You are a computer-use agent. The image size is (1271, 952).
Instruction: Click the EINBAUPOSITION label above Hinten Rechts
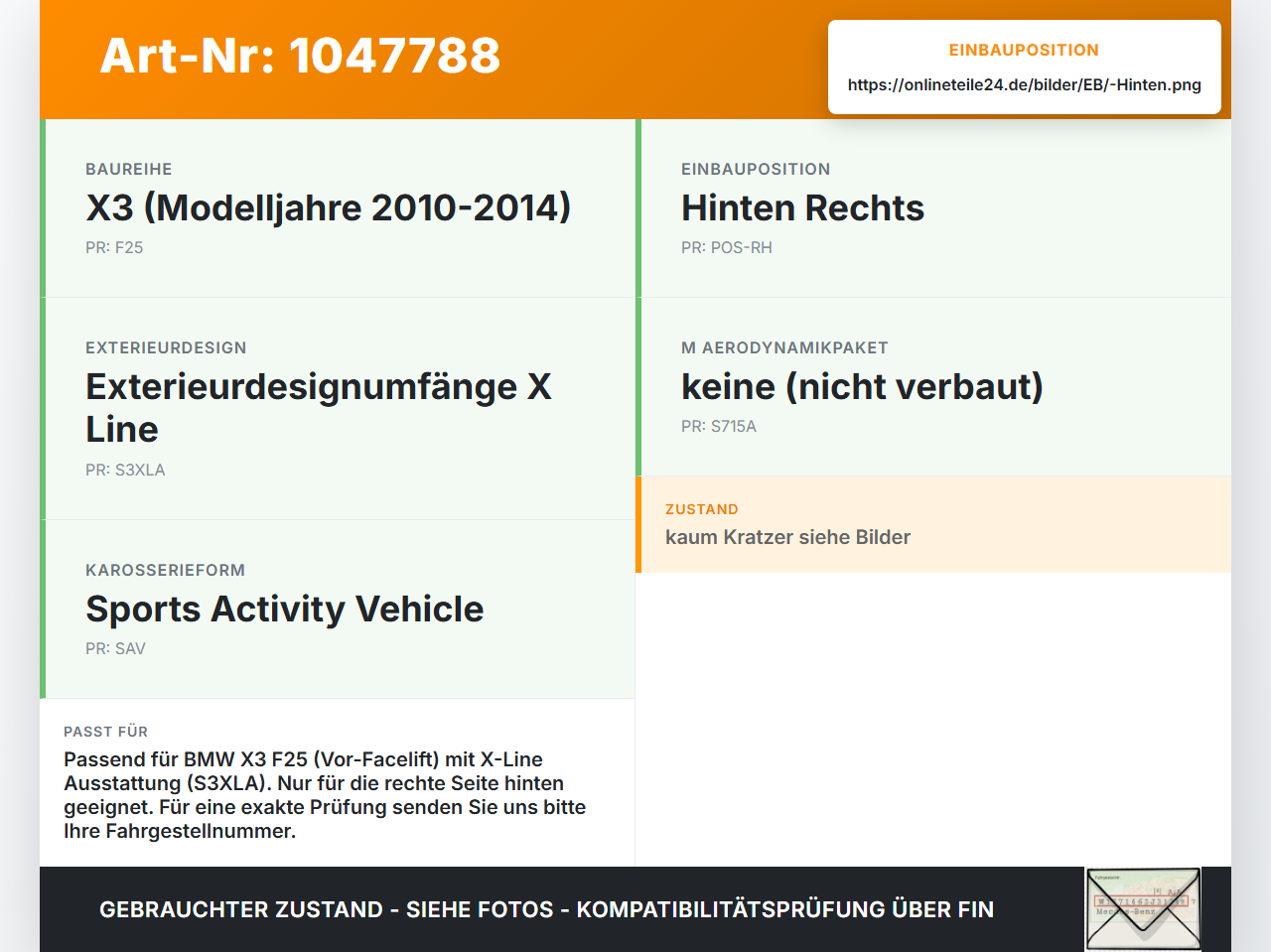[756, 169]
